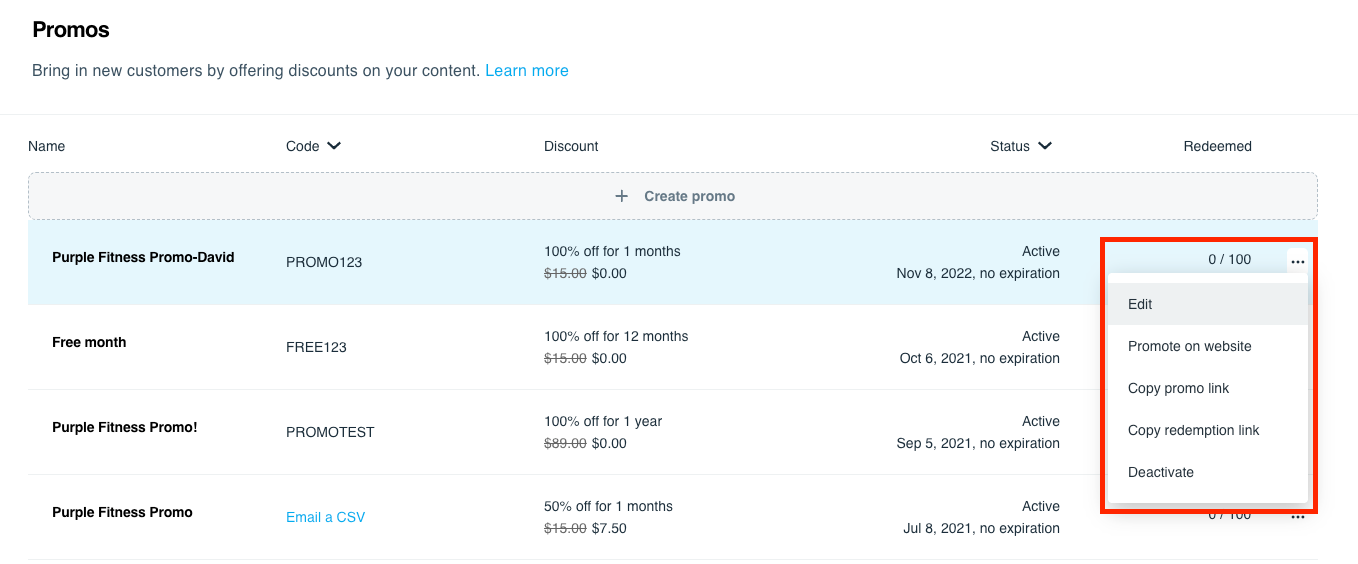
Task: Choose Edit from the promo menu
Action: coord(1140,304)
